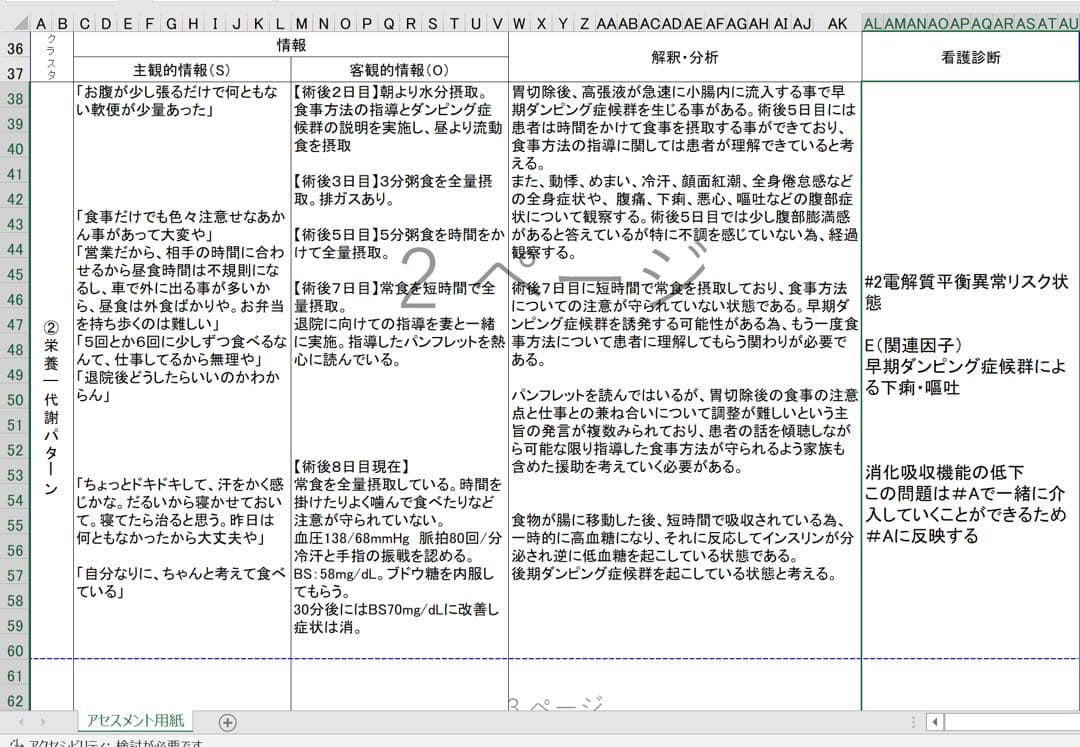The image size is (1080, 747).
Task: Select row 36 header
Action: tap(15, 49)
